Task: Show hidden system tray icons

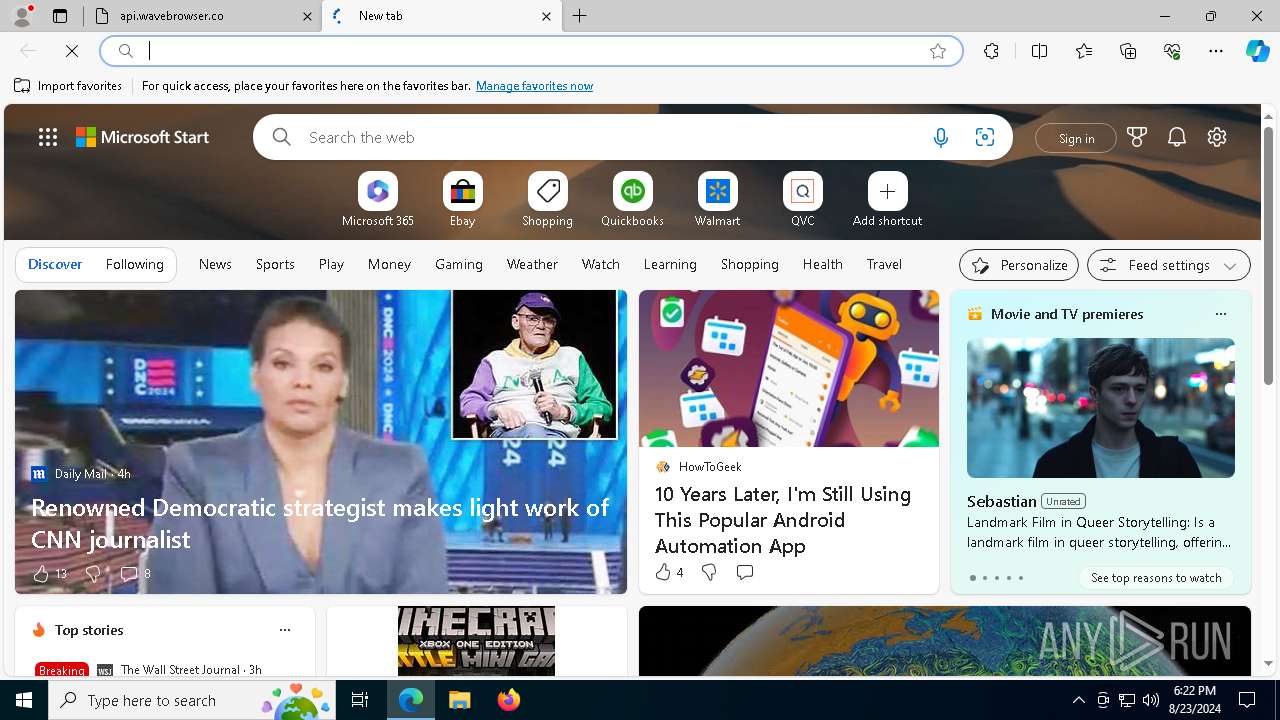Action: [1078, 700]
